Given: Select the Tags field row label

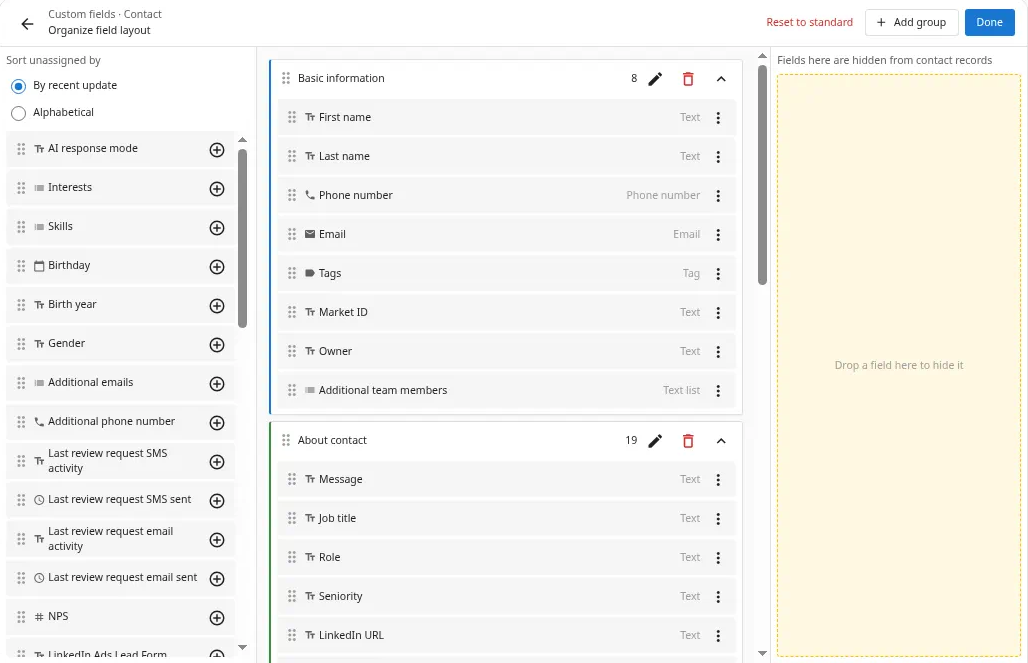Looking at the screenshot, I should click(330, 273).
